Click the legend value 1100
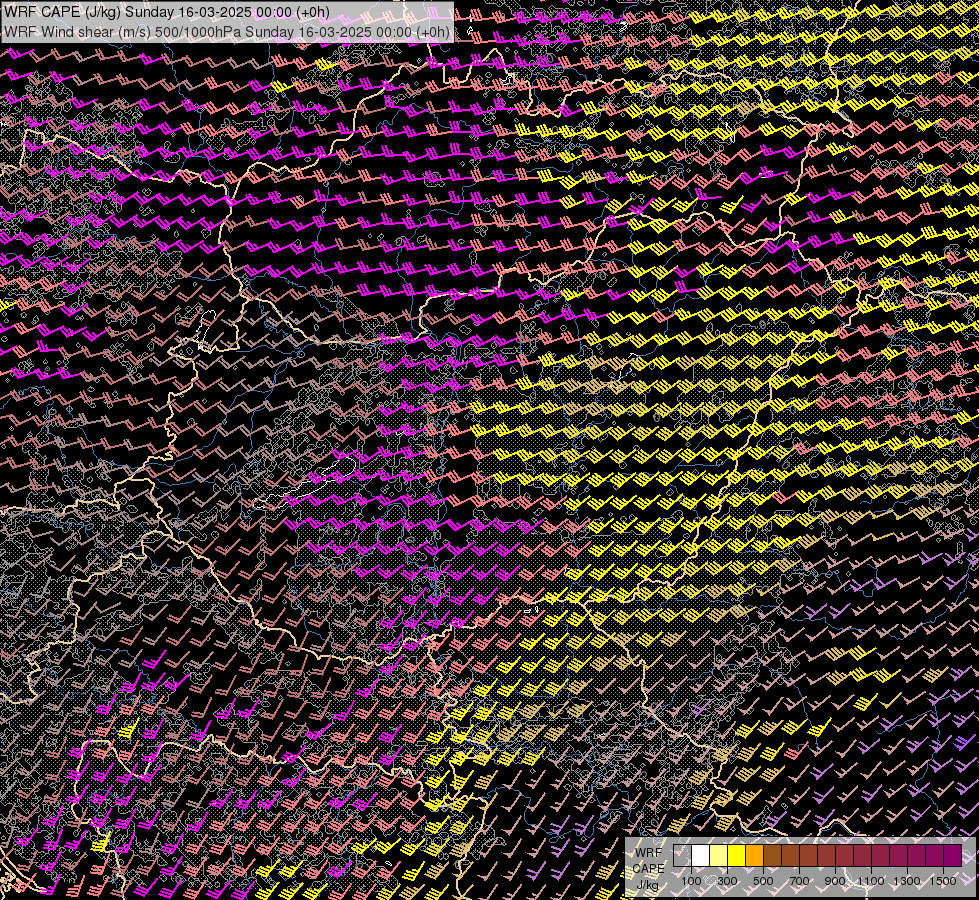The image size is (979, 900). pos(870,881)
